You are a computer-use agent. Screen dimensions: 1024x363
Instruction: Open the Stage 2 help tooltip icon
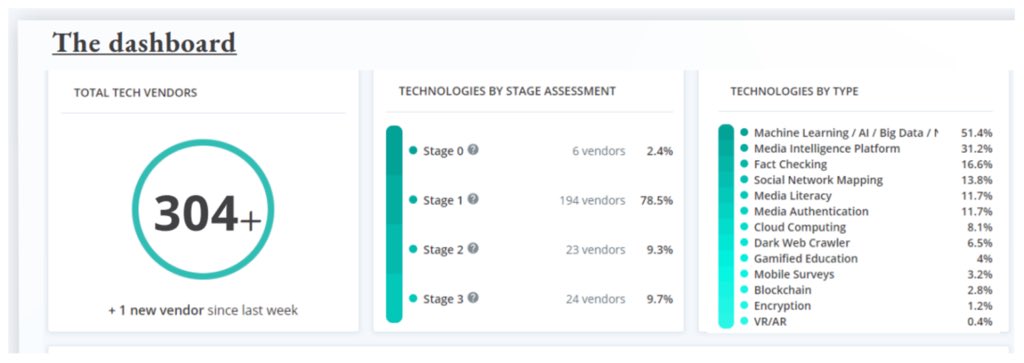click(473, 249)
